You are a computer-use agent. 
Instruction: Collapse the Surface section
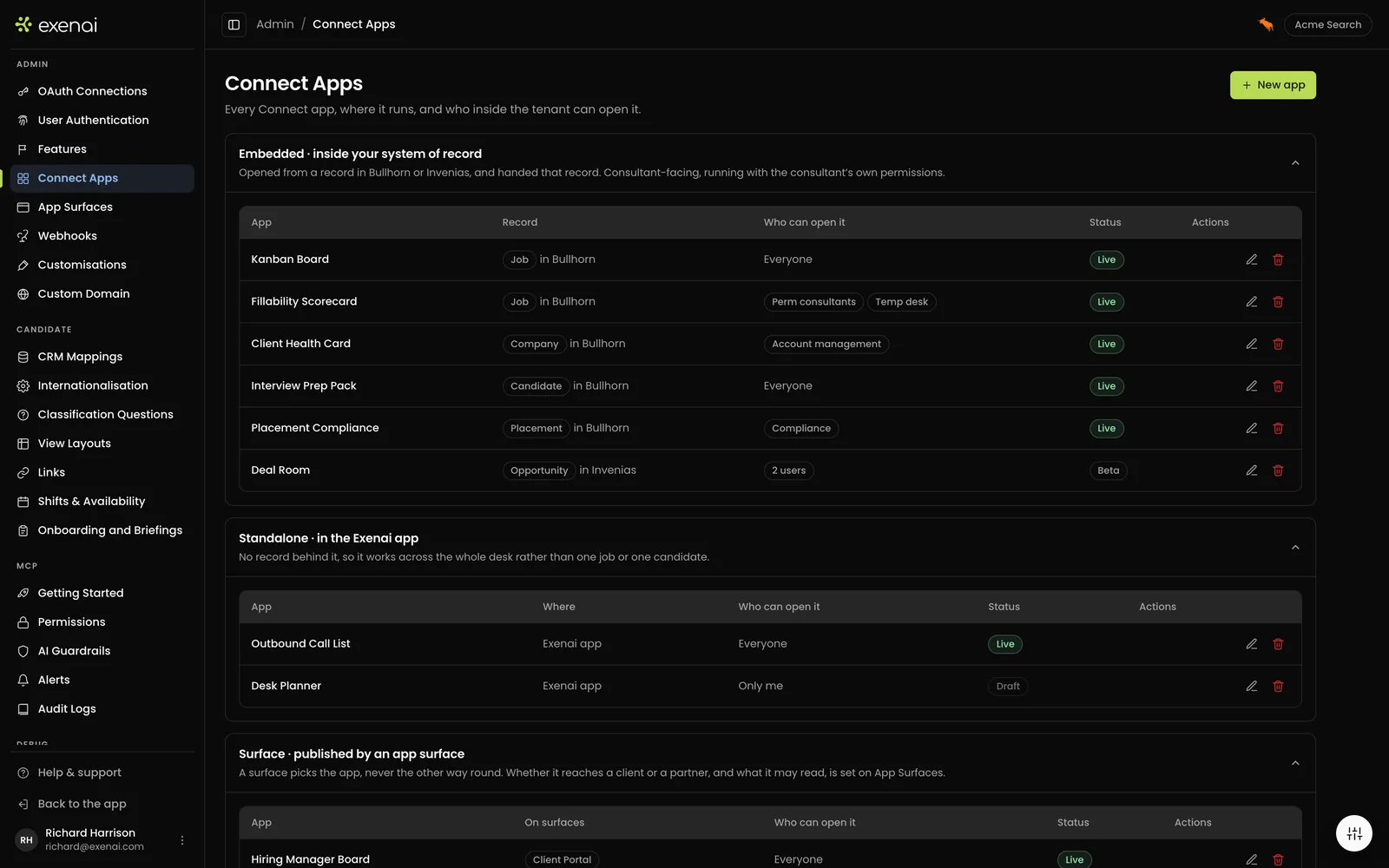pyautogui.click(x=1295, y=763)
